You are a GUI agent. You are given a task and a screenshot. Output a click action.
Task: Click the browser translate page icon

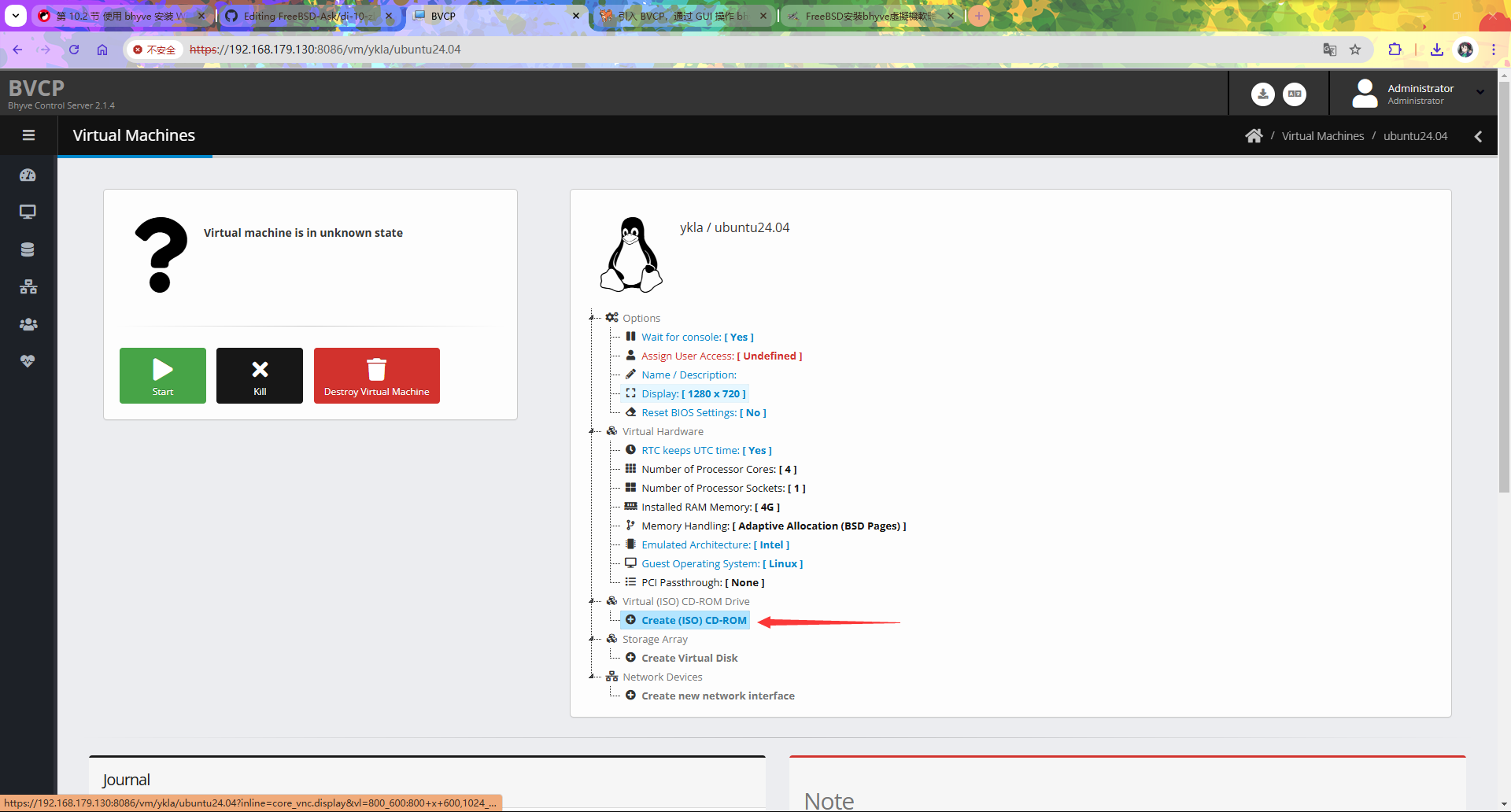(x=1330, y=50)
